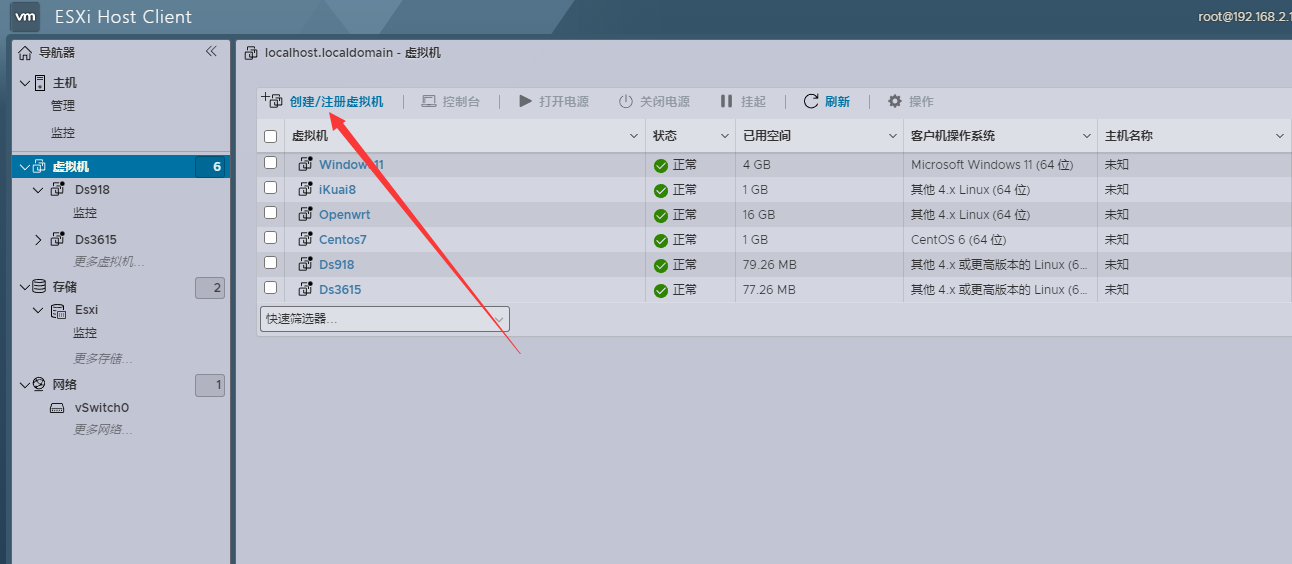
Task: Click the VMware vm logo
Action: (x=26, y=17)
